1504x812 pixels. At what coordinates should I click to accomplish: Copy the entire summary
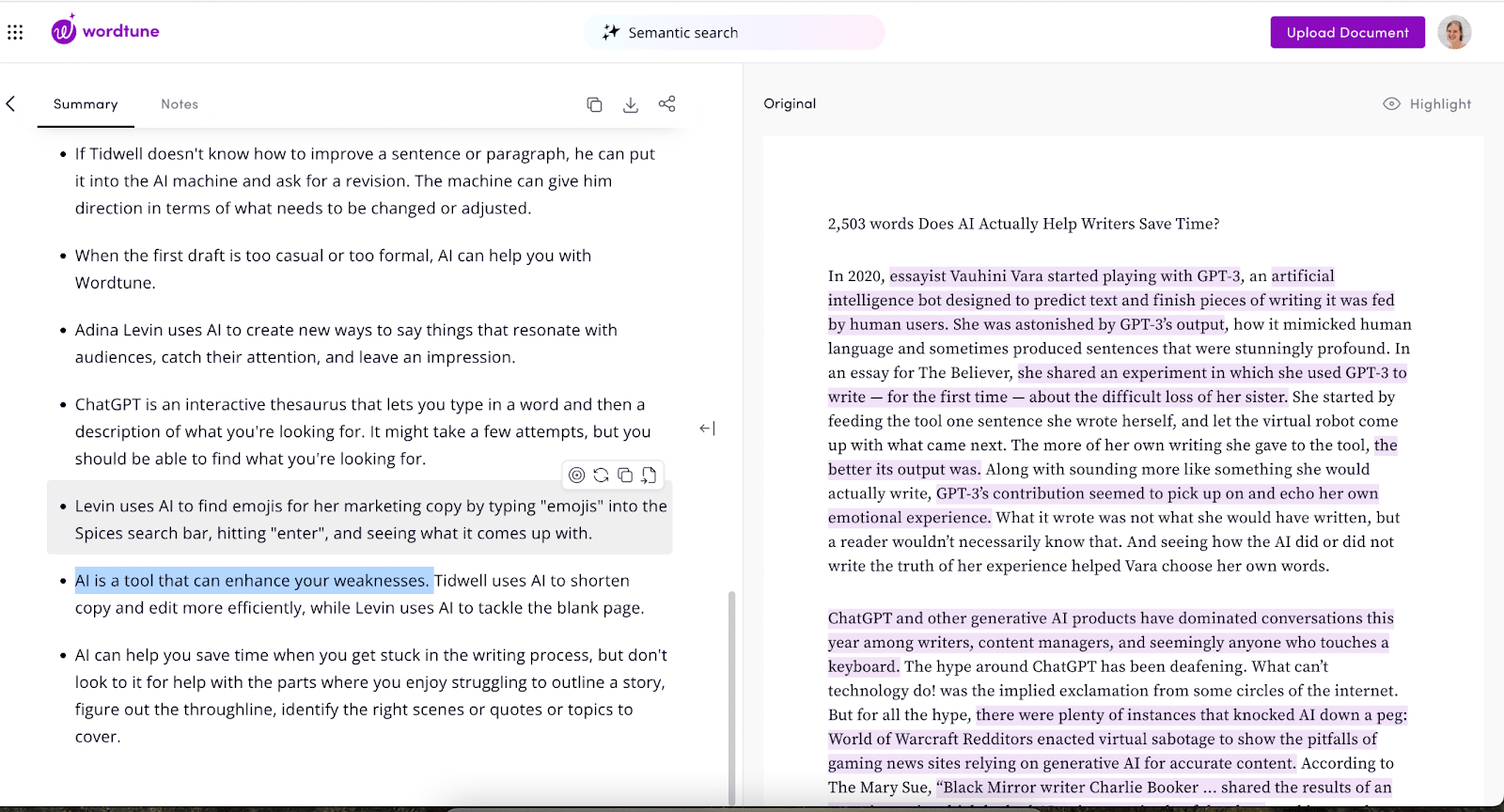(x=594, y=104)
